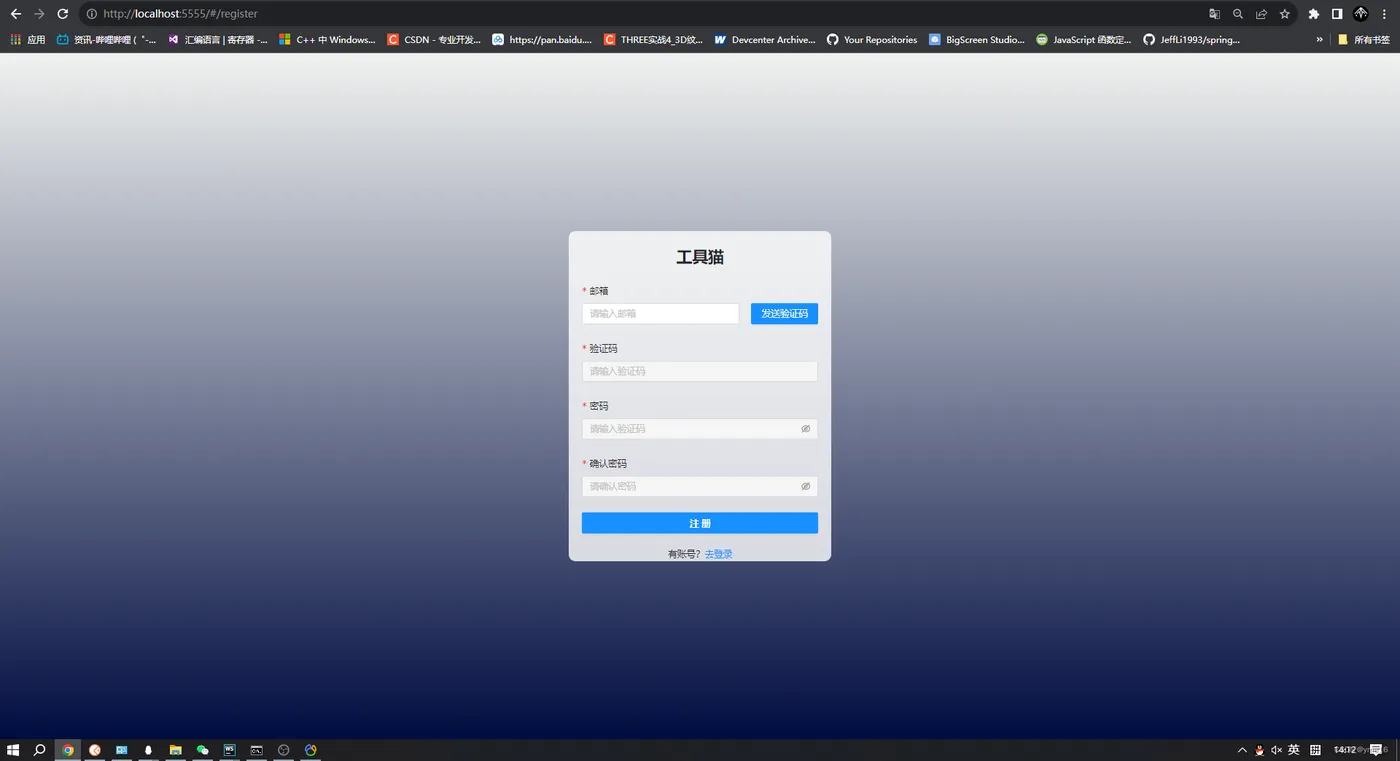
Task: Toggle password visibility eye icon in 密码 field
Action: point(806,429)
